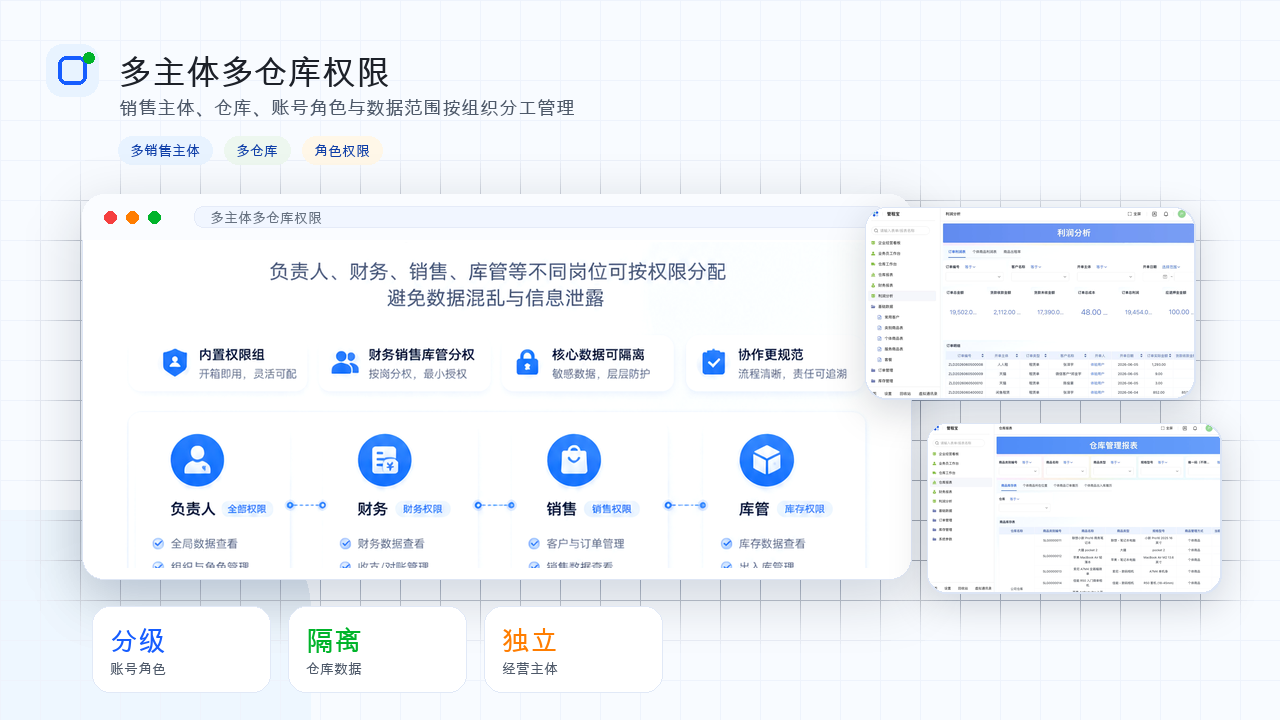The height and width of the screenshot is (720, 1280).
Task: Click the check icon beside 库存数据查看
Action: [727, 543]
